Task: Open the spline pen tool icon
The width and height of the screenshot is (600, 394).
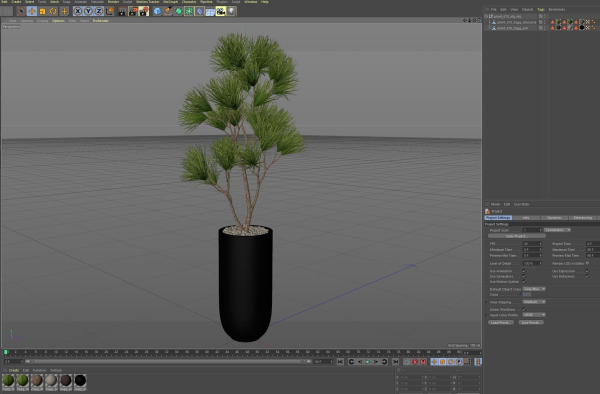Action: pyautogui.click(x=168, y=11)
